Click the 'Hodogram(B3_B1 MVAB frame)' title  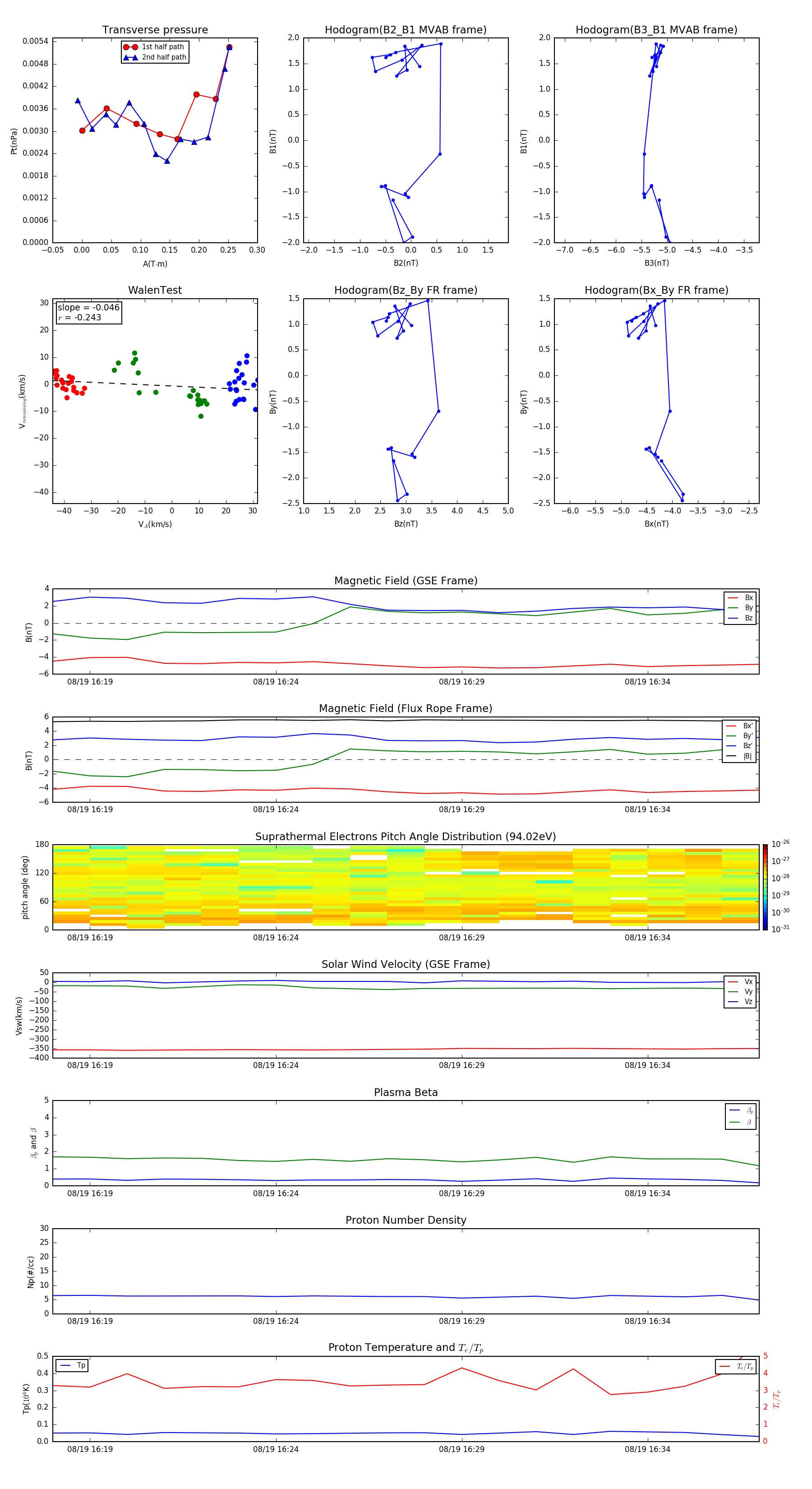pyautogui.click(x=656, y=30)
